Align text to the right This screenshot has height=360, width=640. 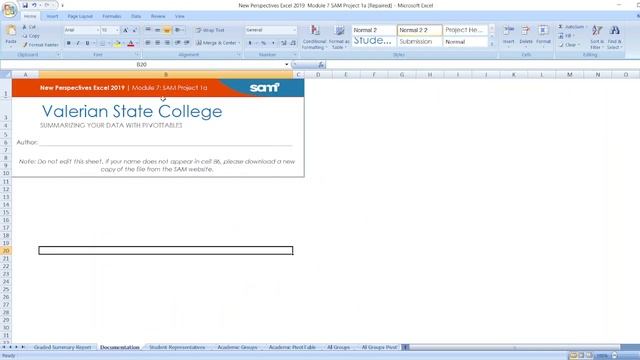point(167,43)
